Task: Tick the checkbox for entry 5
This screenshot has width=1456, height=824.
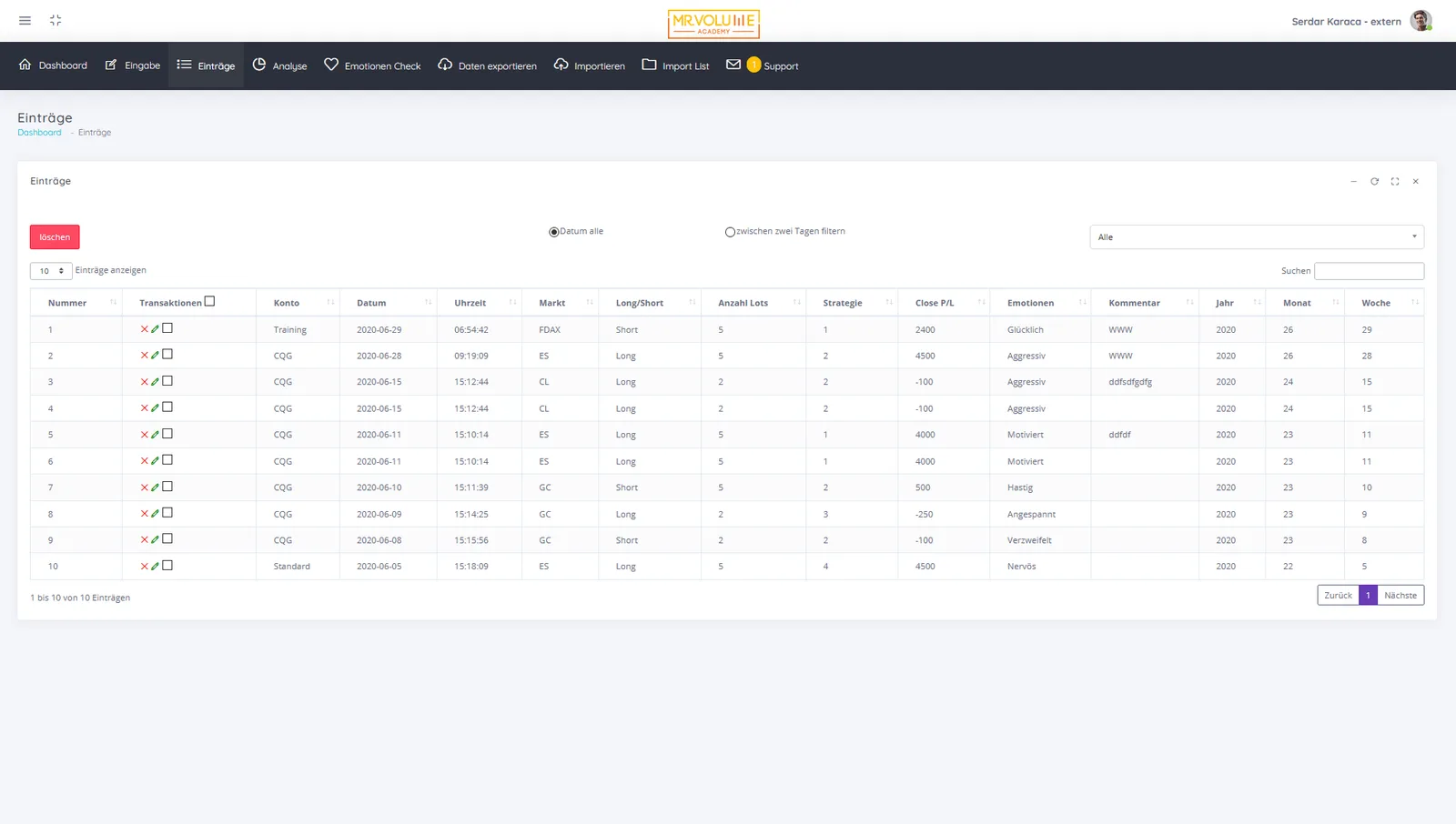Action: coord(167,434)
